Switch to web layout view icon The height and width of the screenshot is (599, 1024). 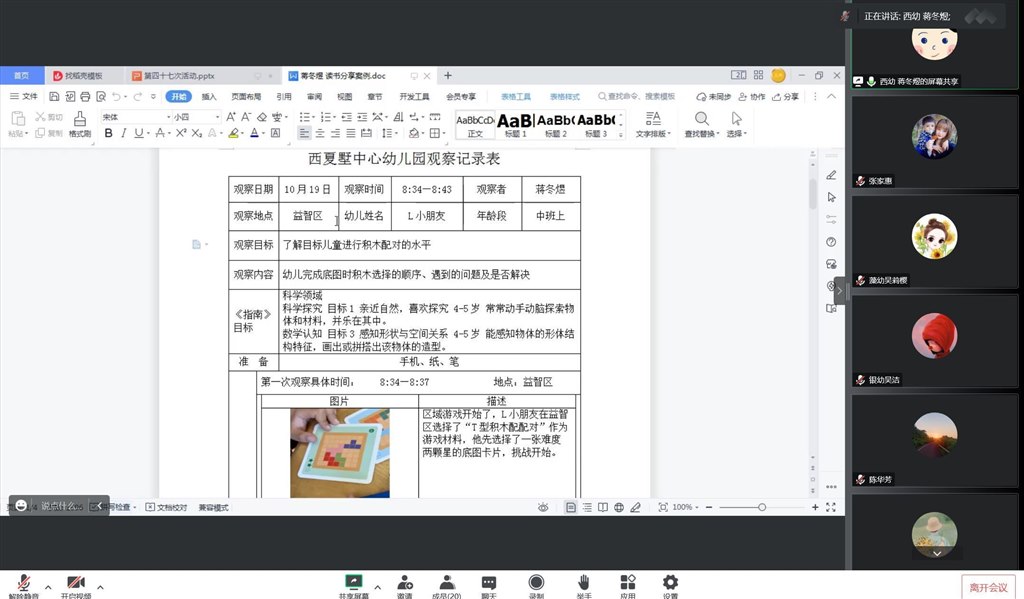pos(618,508)
